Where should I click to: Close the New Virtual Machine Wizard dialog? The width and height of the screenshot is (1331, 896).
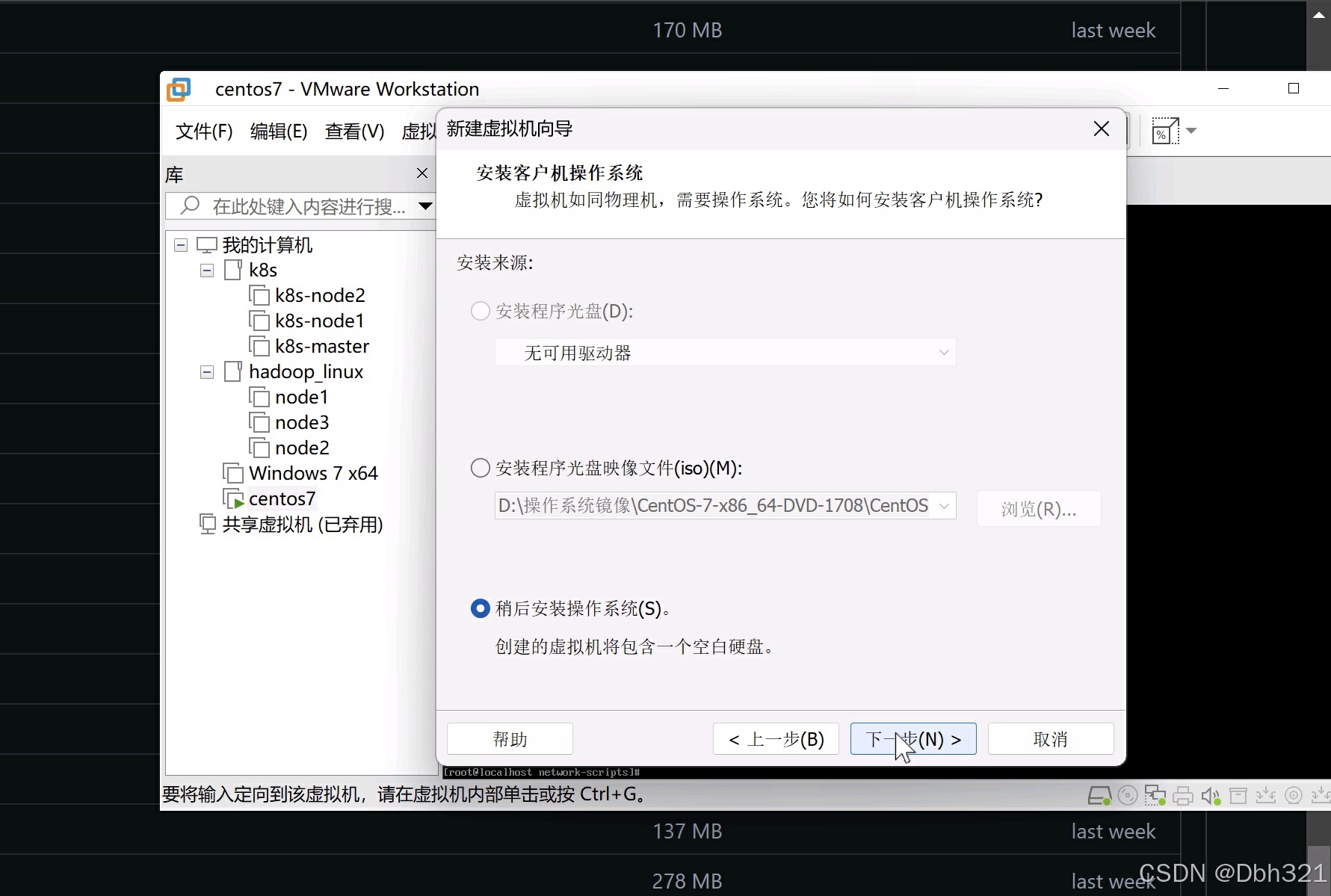click(x=1102, y=129)
